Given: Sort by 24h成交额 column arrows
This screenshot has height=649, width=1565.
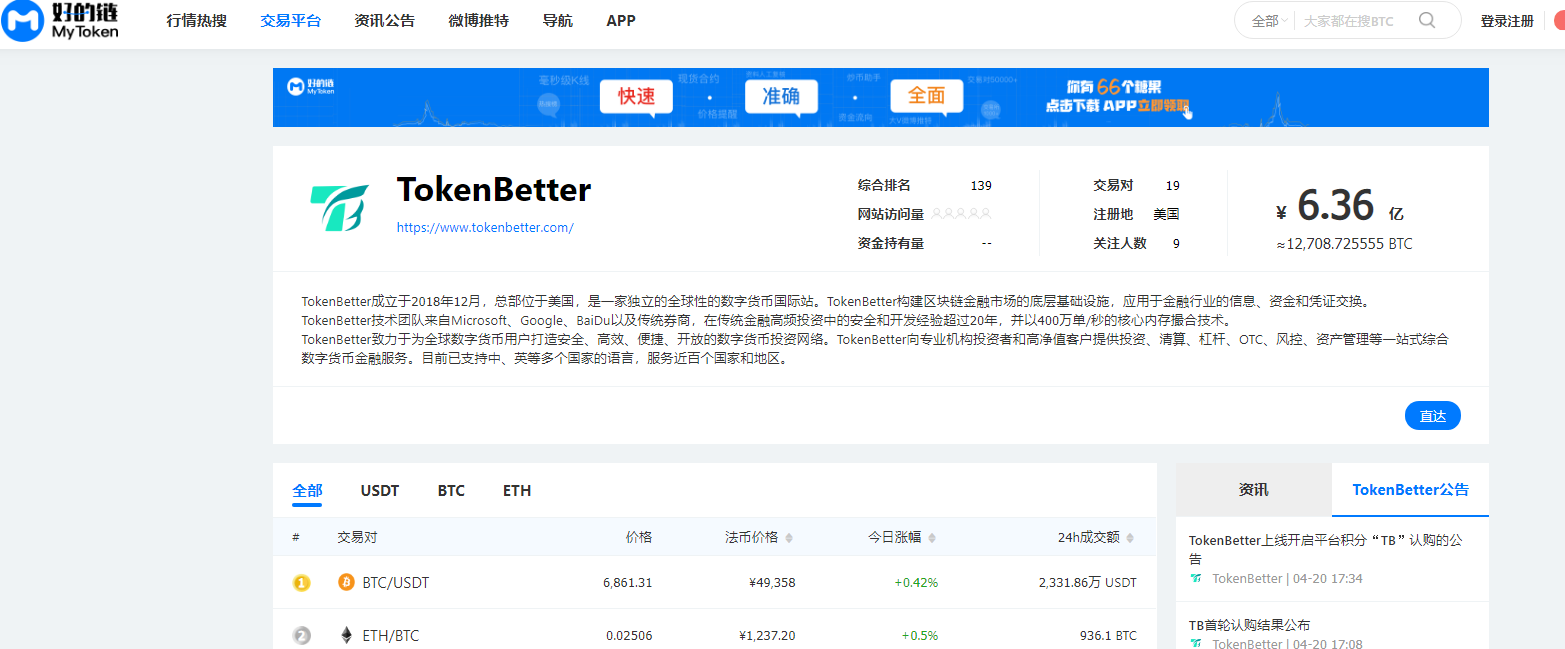Looking at the screenshot, I should 1130,538.
